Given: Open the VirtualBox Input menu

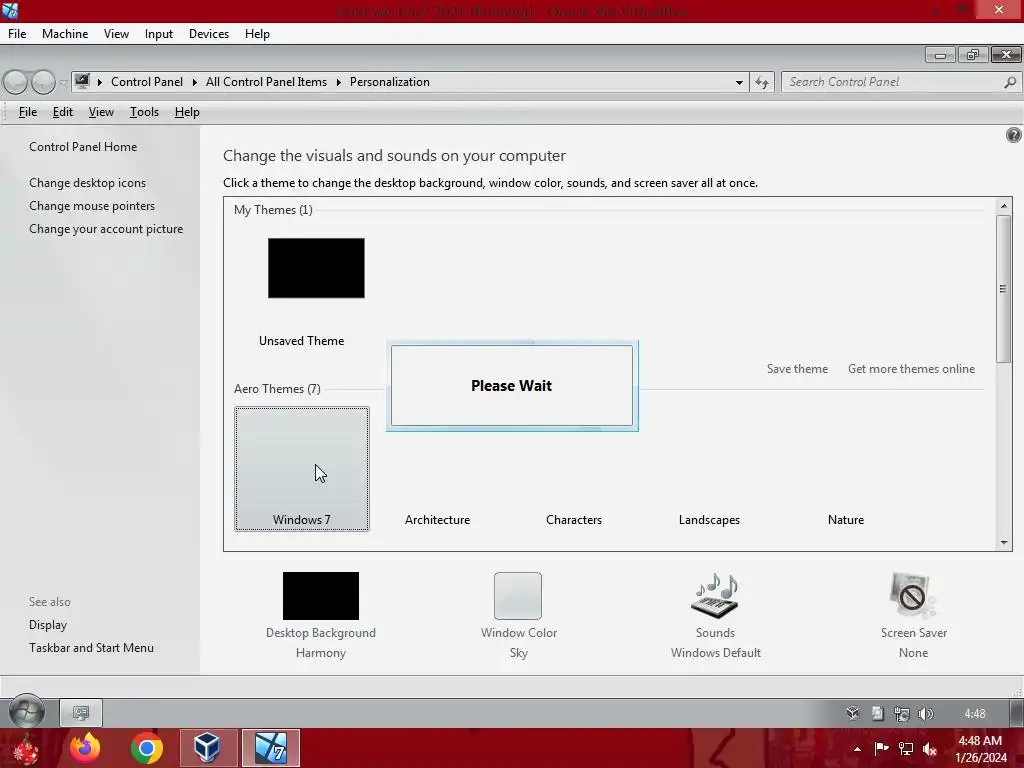Looking at the screenshot, I should click(x=159, y=34).
